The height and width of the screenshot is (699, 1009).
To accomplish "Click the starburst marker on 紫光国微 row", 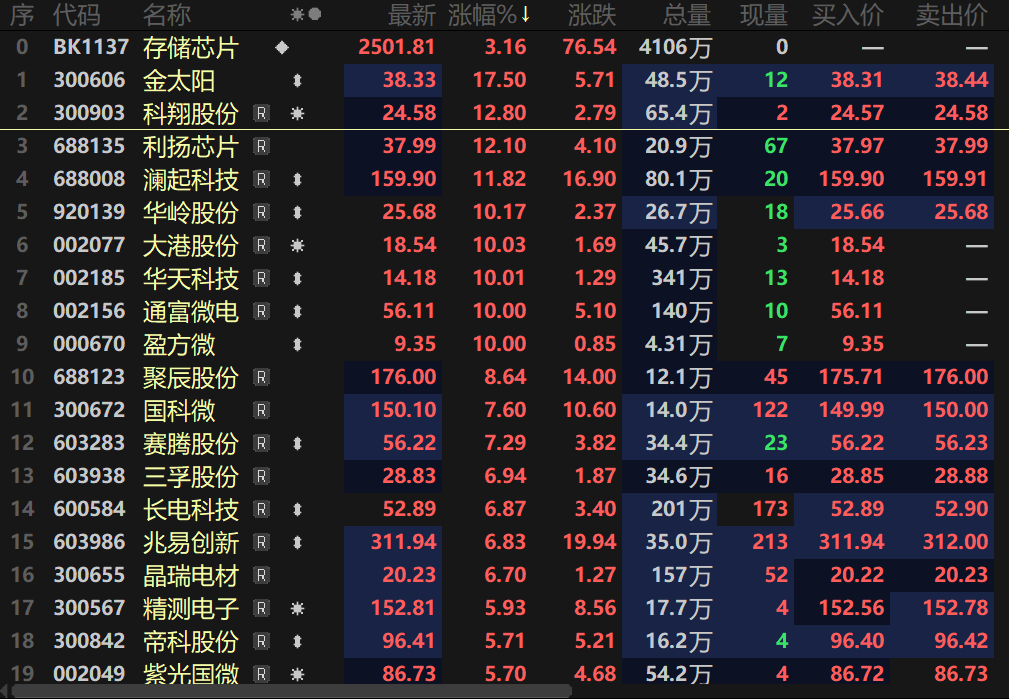I will 297,674.
